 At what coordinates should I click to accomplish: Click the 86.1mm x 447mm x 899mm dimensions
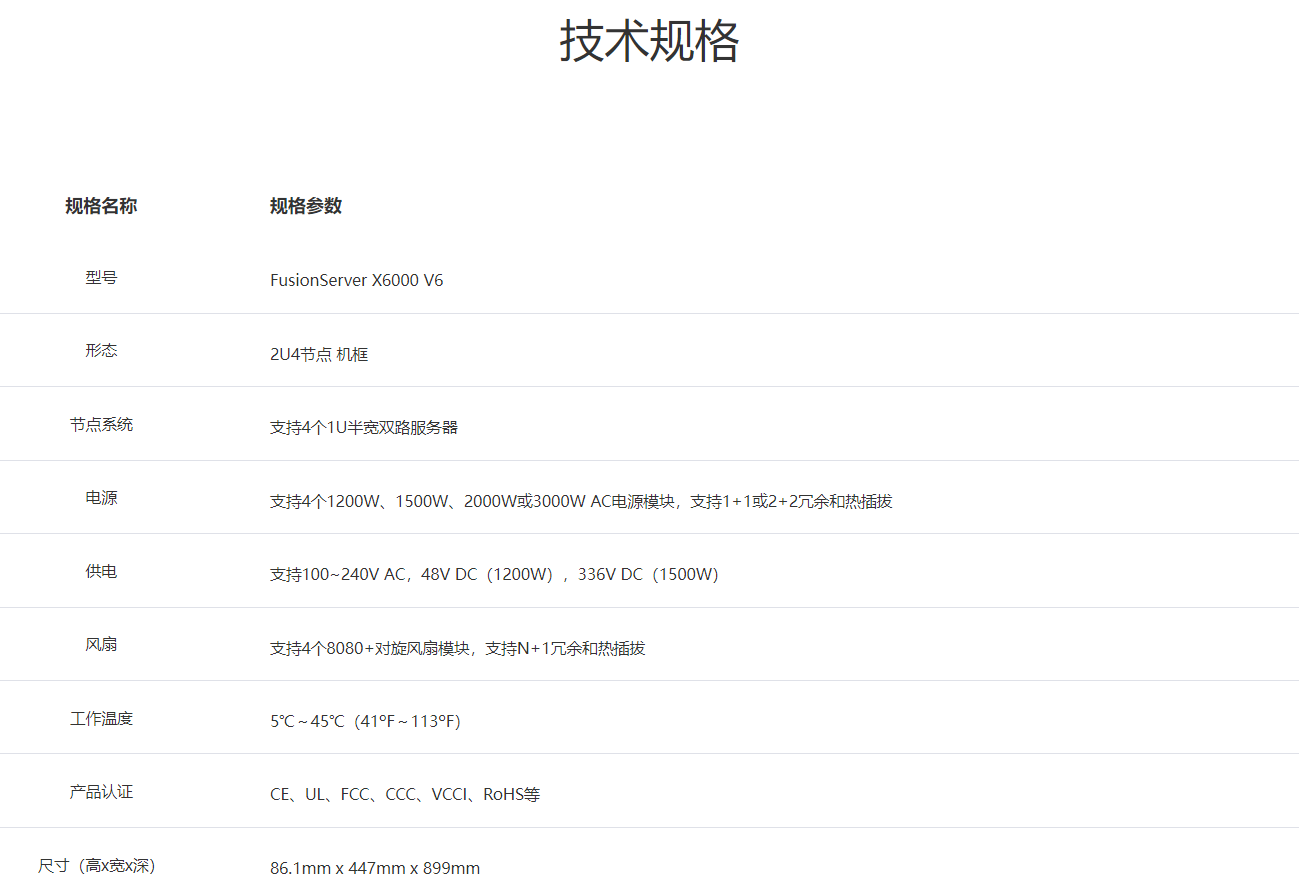[375, 869]
